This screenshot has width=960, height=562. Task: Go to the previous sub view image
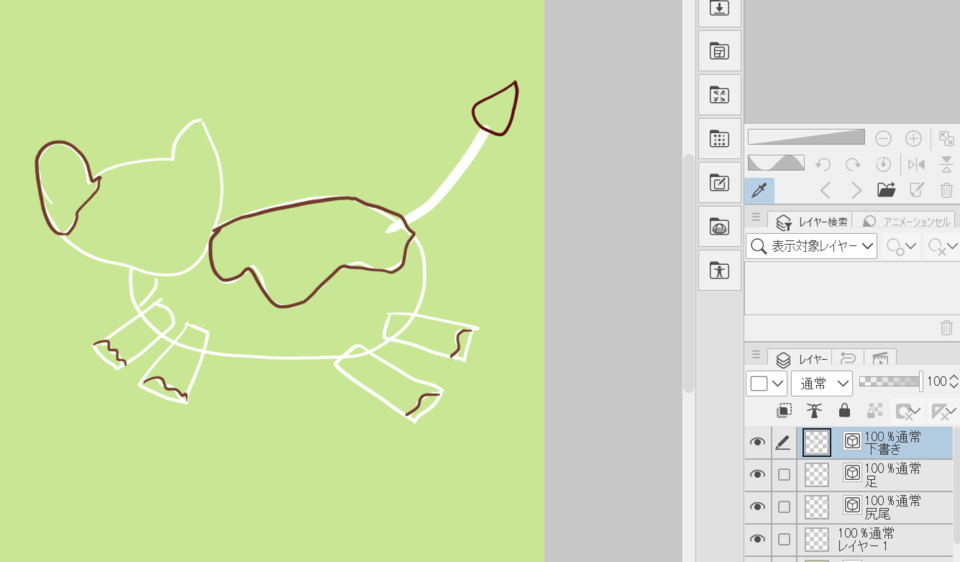(825, 190)
